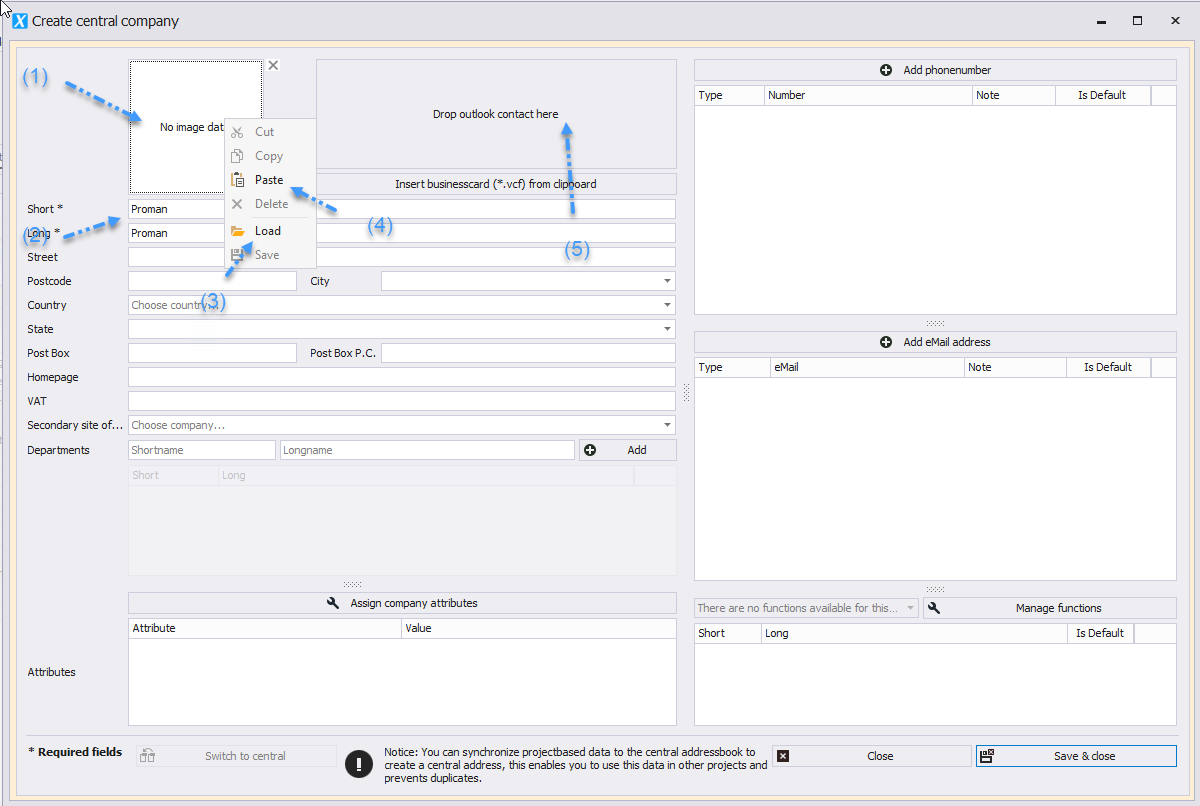Screen dimensions: 1200x806
Task: Click the Departments Shortname text field
Action: (202, 450)
